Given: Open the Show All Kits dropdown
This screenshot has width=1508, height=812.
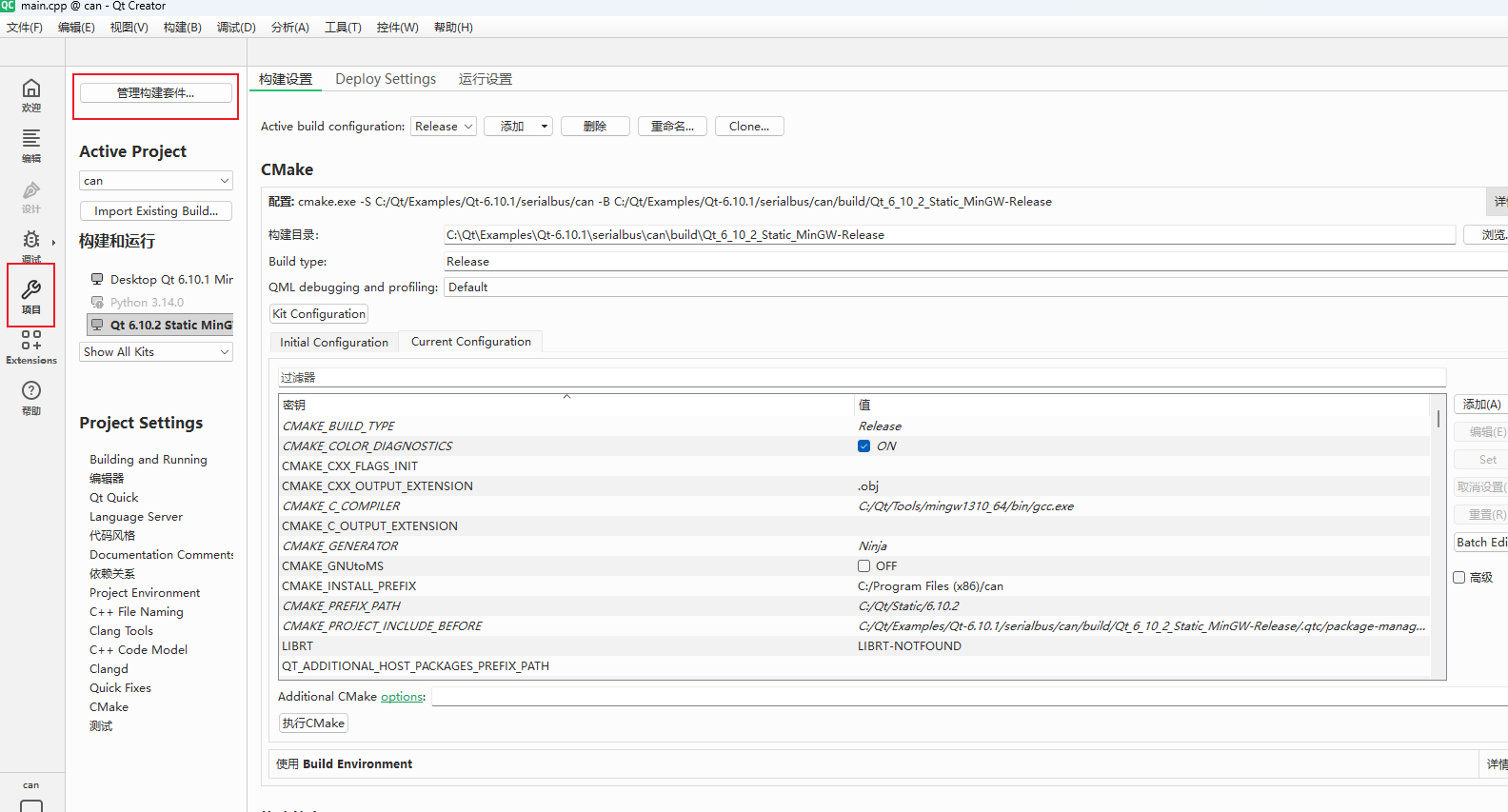Looking at the screenshot, I should click(156, 351).
